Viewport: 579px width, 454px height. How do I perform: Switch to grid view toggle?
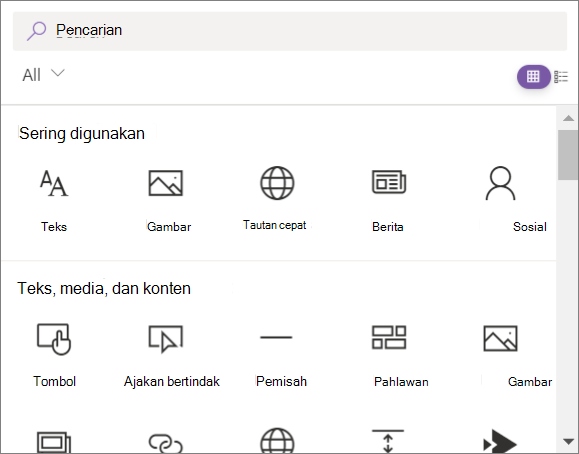click(x=533, y=77)
